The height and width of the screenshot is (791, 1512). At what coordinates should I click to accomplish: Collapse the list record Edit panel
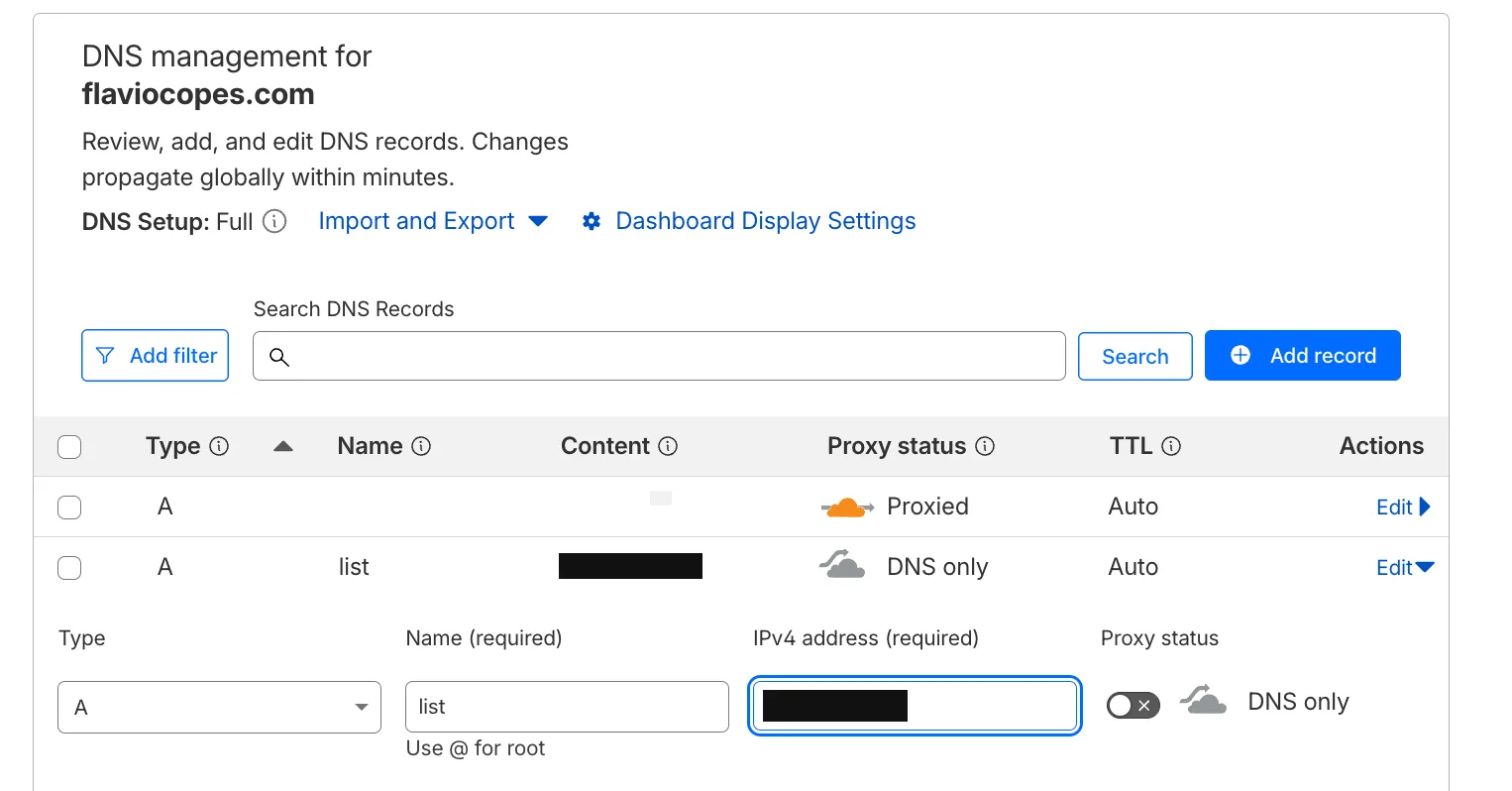(1405, 567)
